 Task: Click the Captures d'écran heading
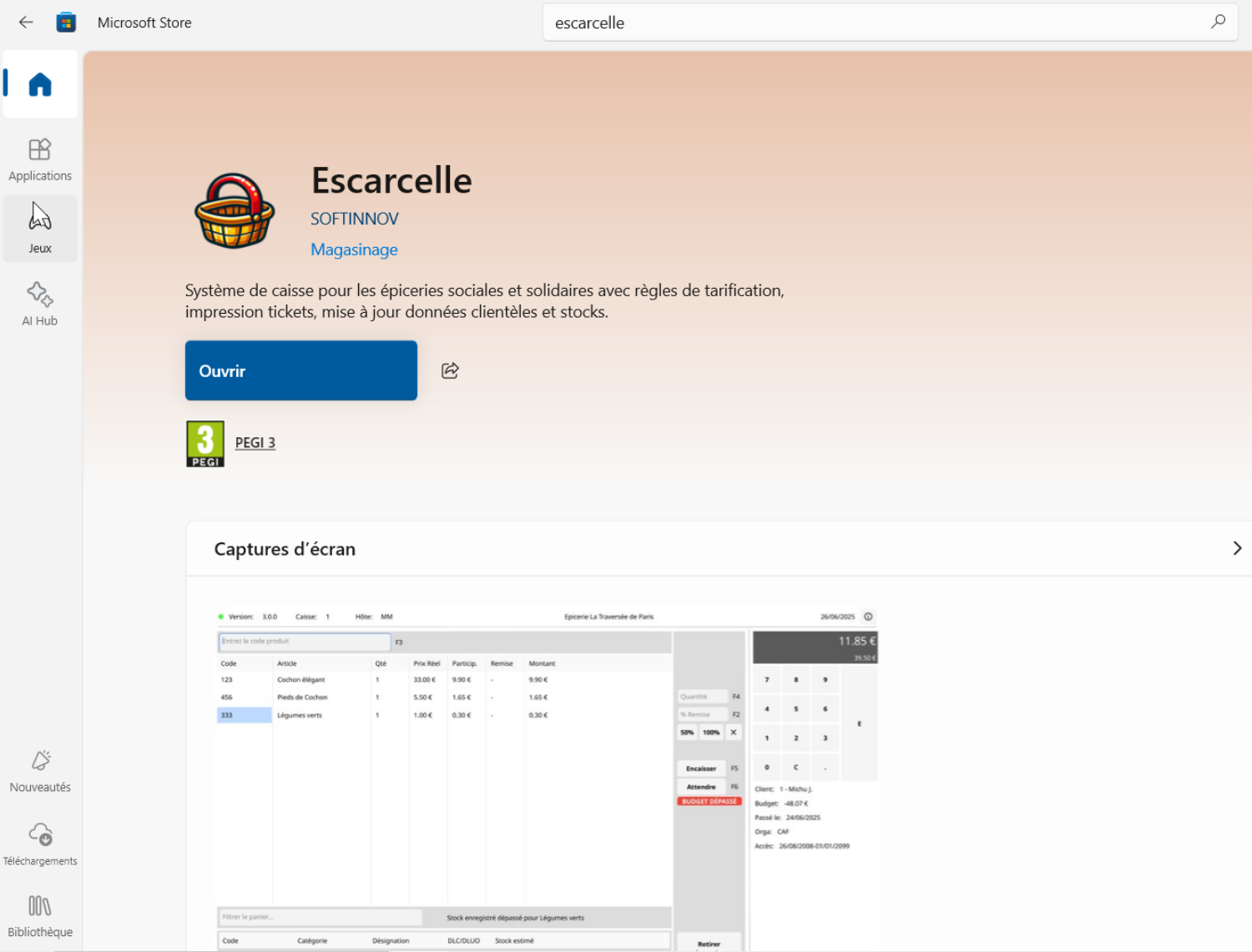pyautogui.click(x=285, y=549)
